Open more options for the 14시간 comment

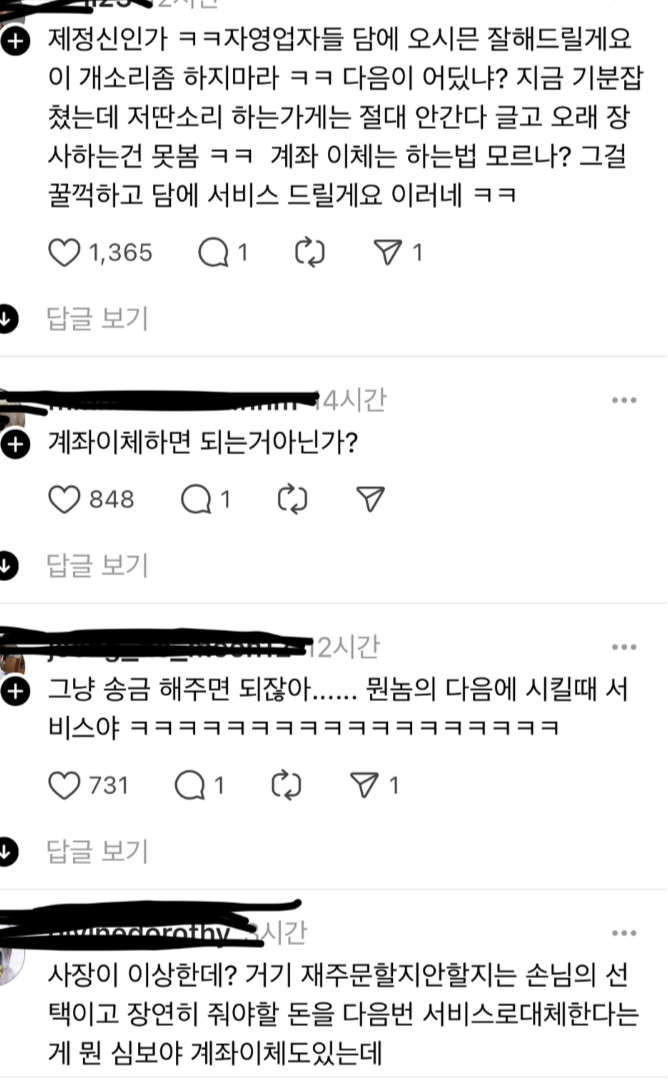[624, 400]
